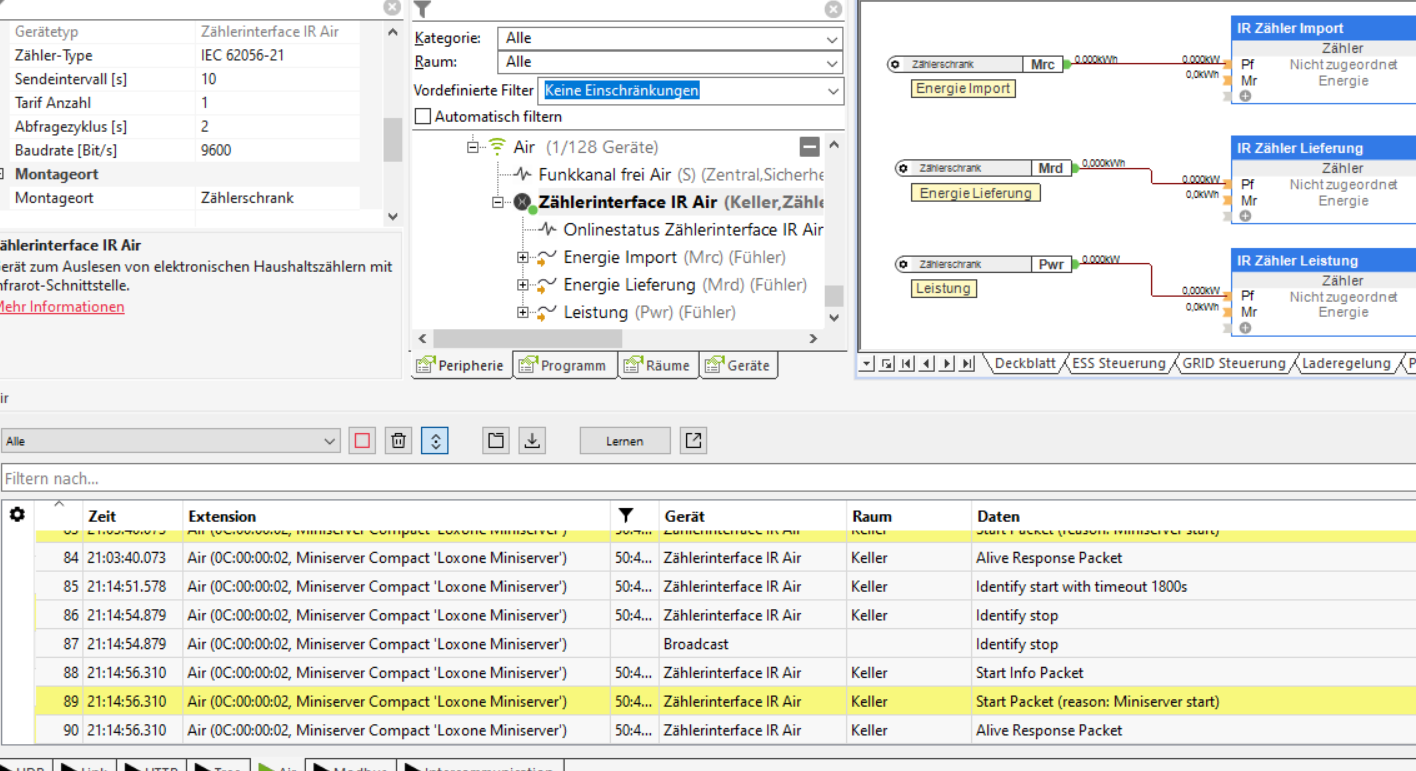Screen dimensions: 1416x771
Task: Click the plus icon on the IR Zähler Import block
Action: point(1246,96)
